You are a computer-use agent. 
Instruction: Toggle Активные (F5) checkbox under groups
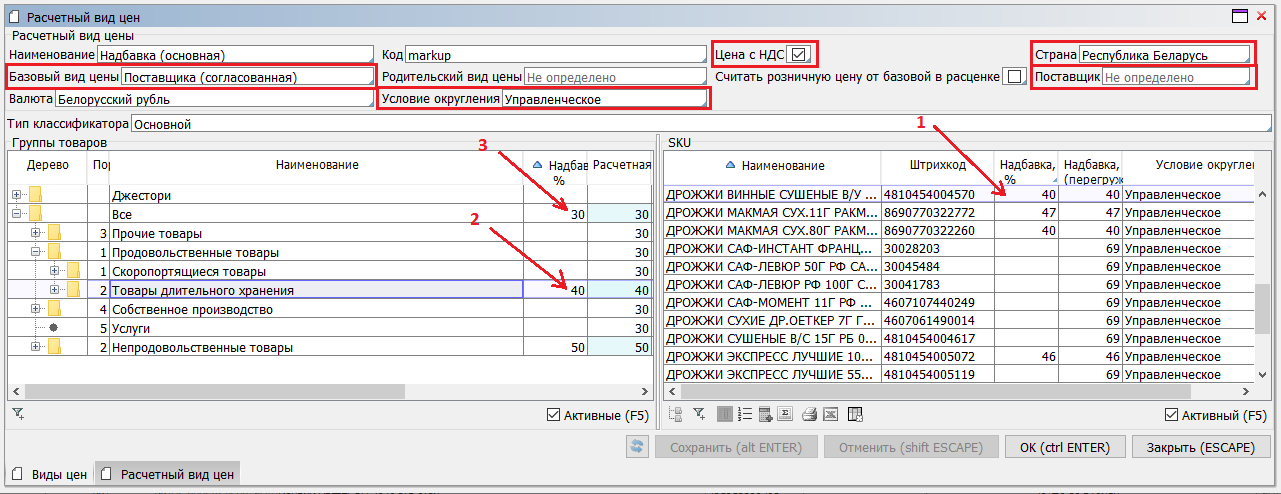click(554, 415)
